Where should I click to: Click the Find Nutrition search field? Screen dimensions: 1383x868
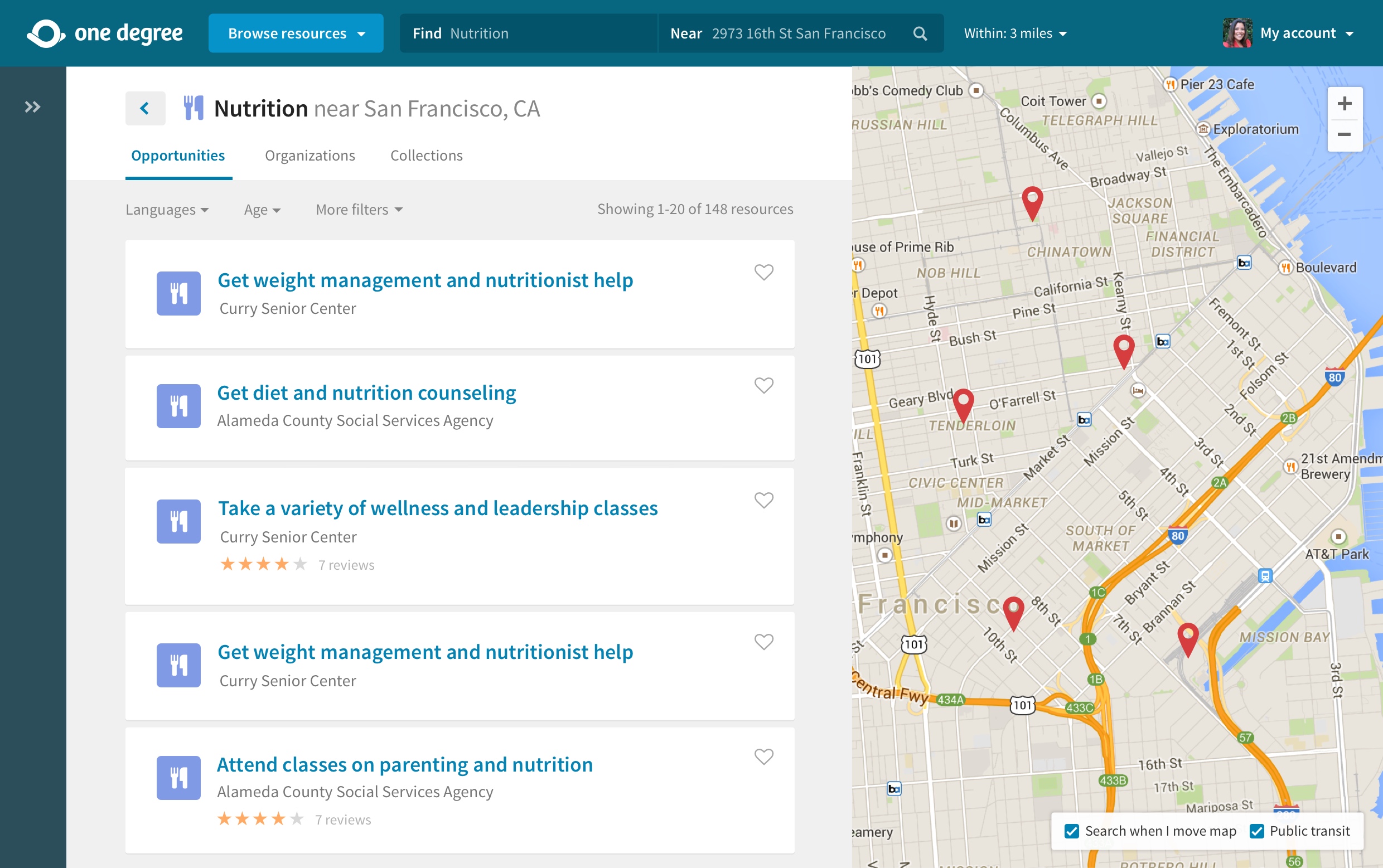528,33
